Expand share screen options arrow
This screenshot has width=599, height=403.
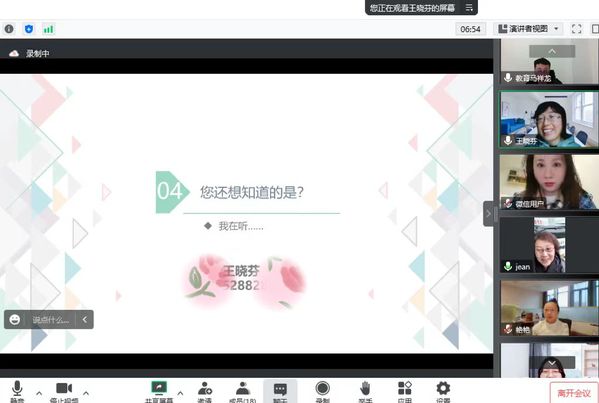[x=180, y=393]
